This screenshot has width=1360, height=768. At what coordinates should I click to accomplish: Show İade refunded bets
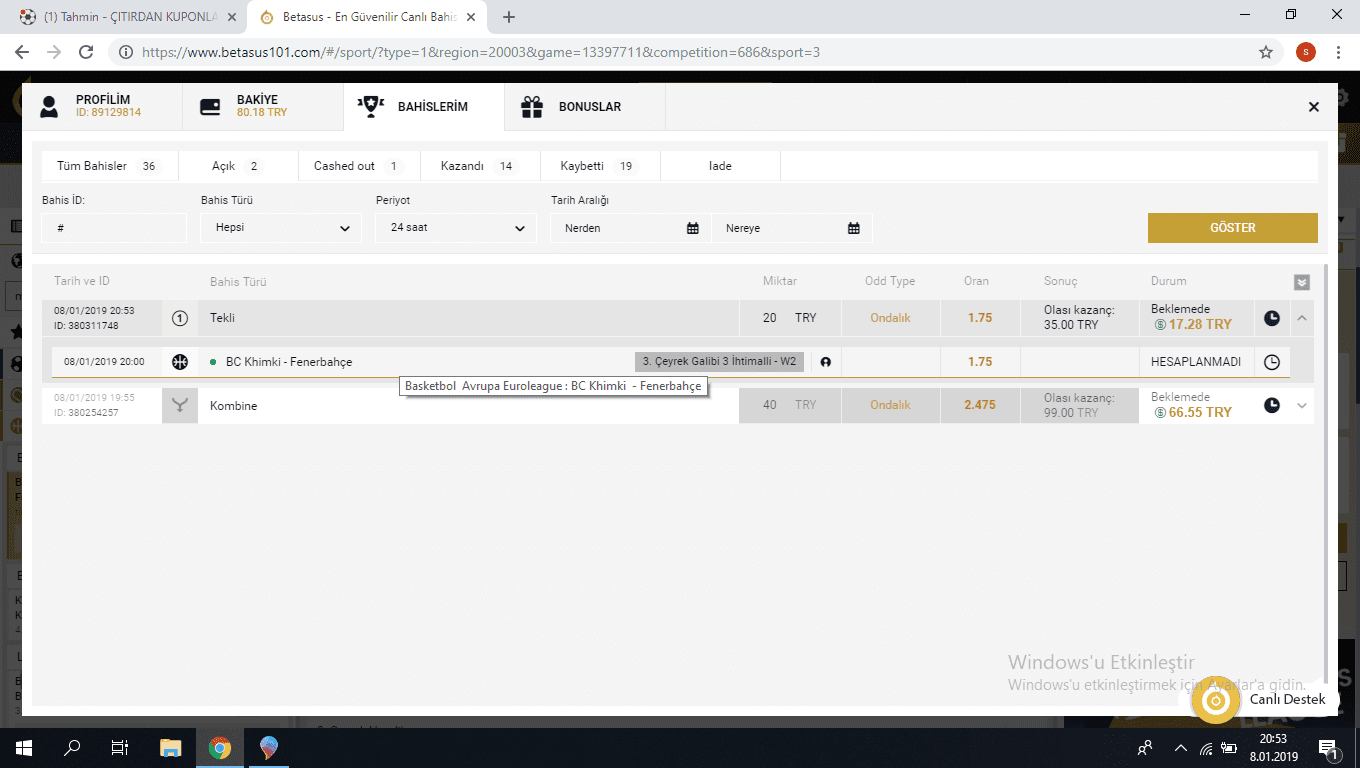[x=720, y=166]
